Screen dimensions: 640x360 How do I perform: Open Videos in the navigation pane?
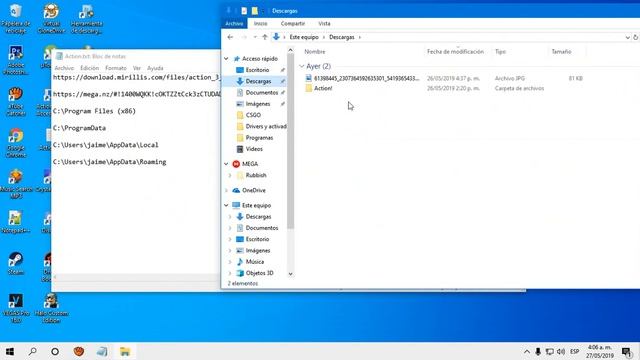pos(254,149)
